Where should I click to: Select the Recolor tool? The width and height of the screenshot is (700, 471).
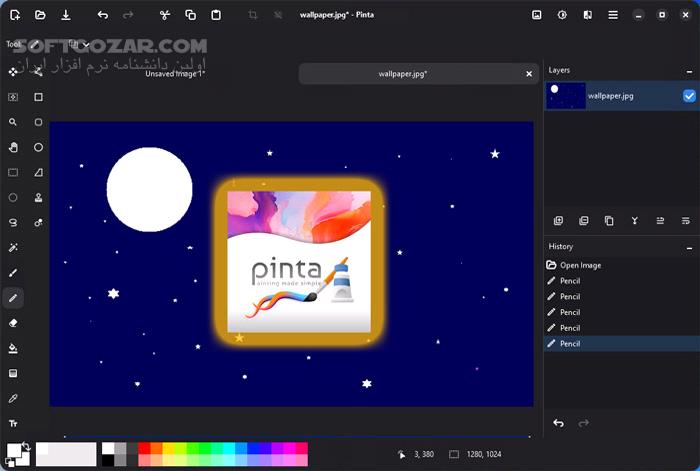point(38,222)
